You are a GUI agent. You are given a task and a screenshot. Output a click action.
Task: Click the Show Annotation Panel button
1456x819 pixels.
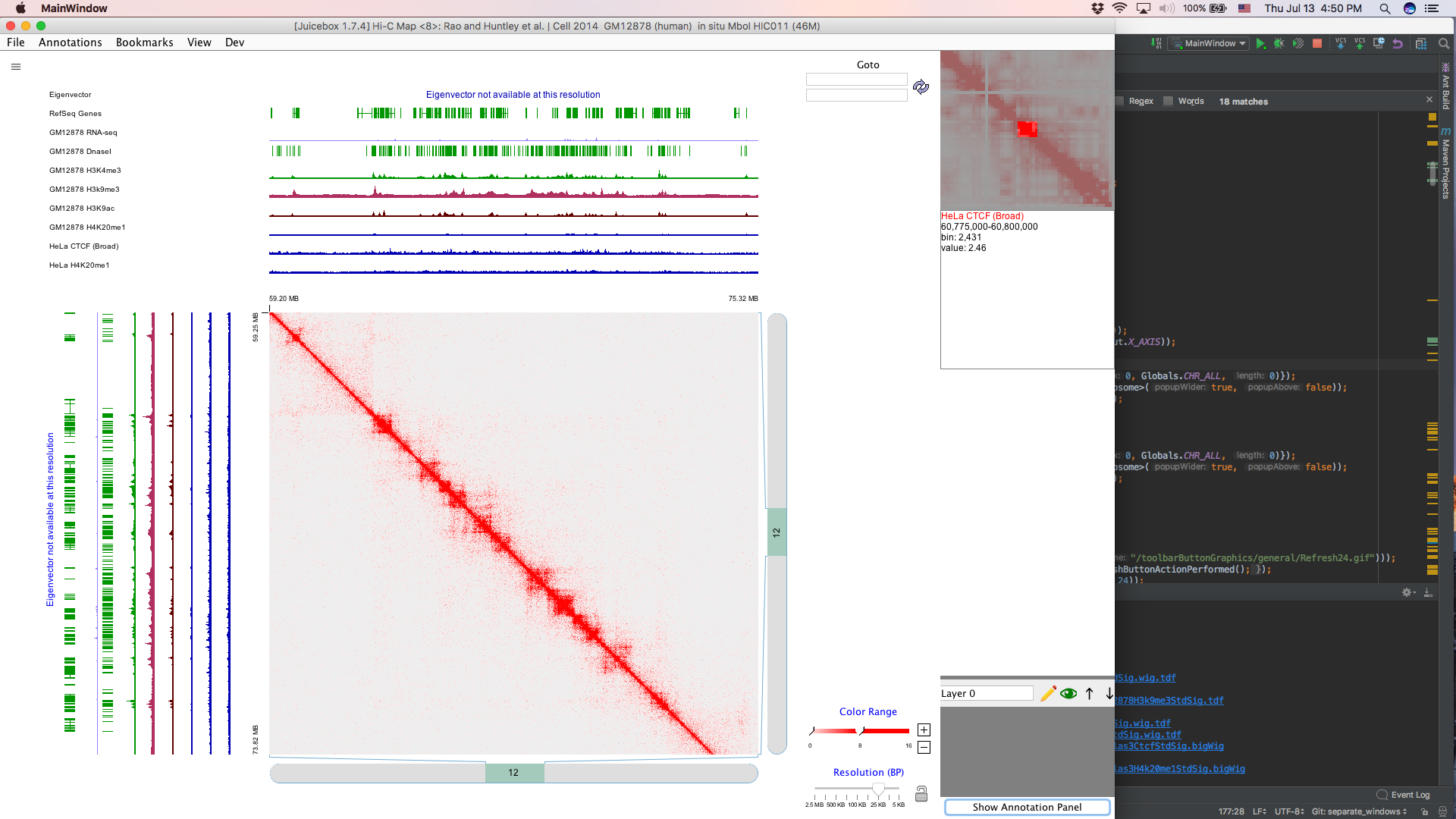(x=1026, y=807)
